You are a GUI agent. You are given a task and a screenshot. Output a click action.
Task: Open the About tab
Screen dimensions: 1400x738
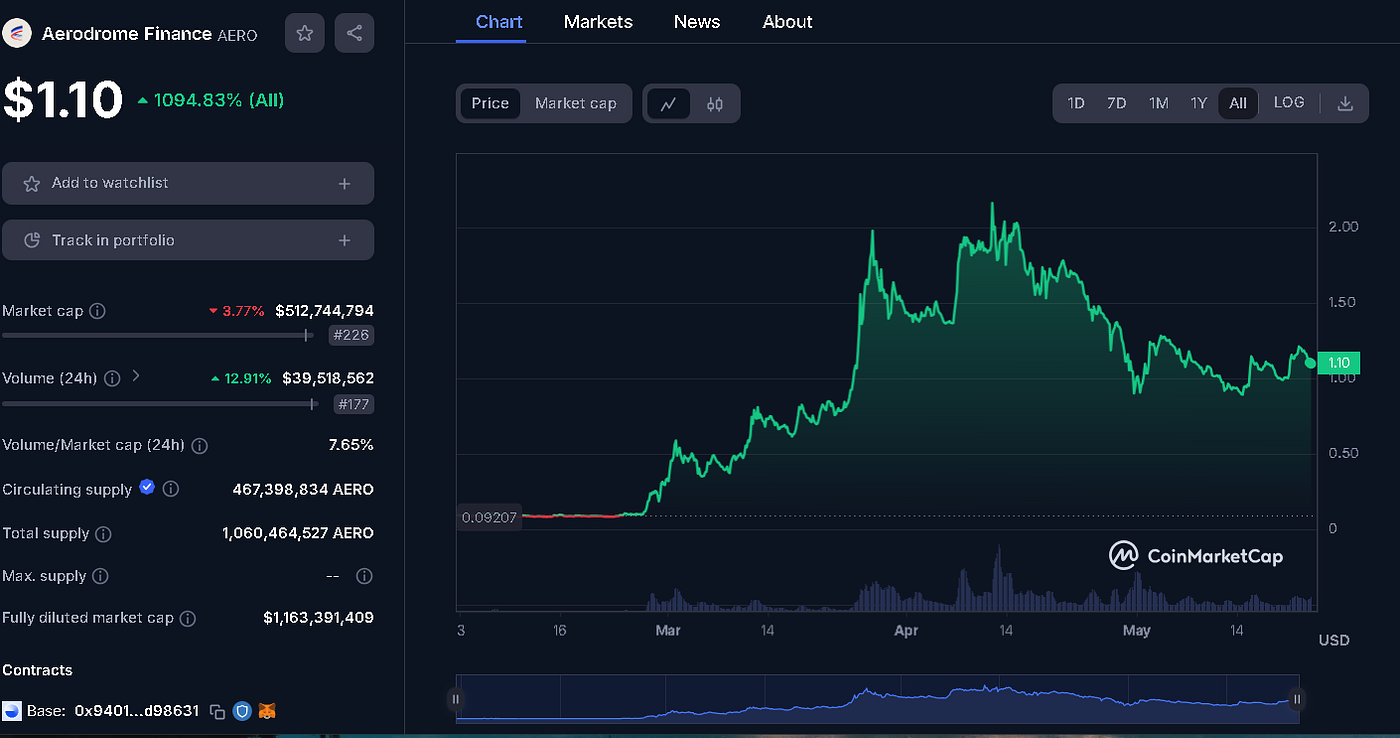pyautogui.click(x=787, y=21)
